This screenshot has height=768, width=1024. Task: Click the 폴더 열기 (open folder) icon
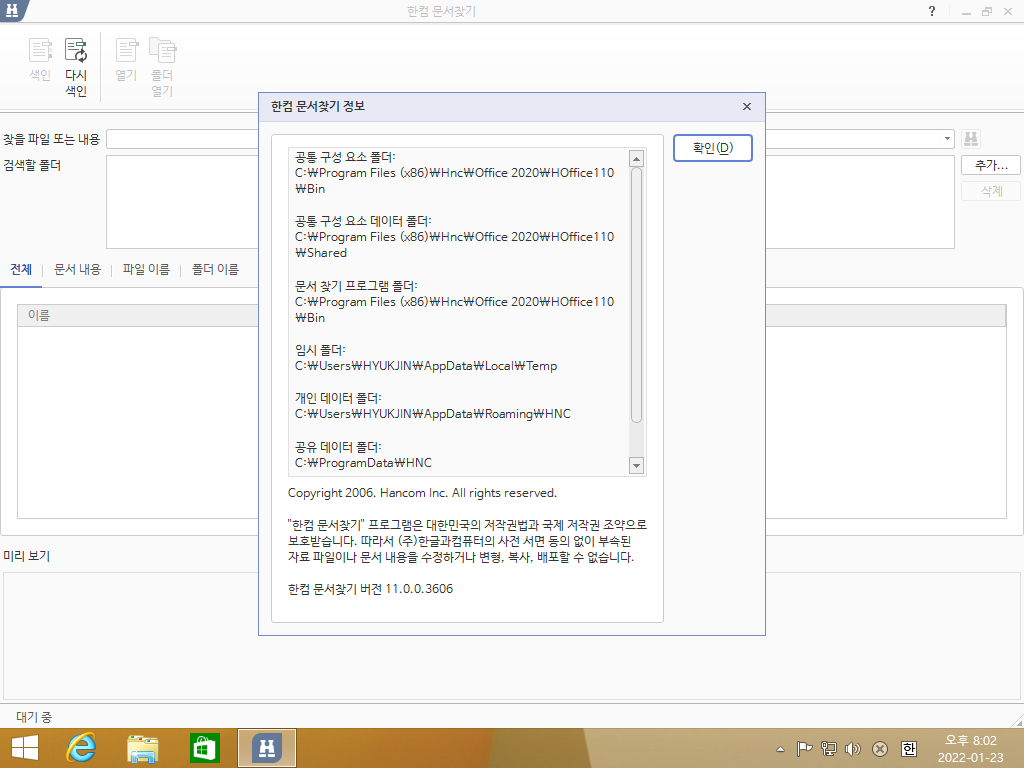tap(162, 67)
